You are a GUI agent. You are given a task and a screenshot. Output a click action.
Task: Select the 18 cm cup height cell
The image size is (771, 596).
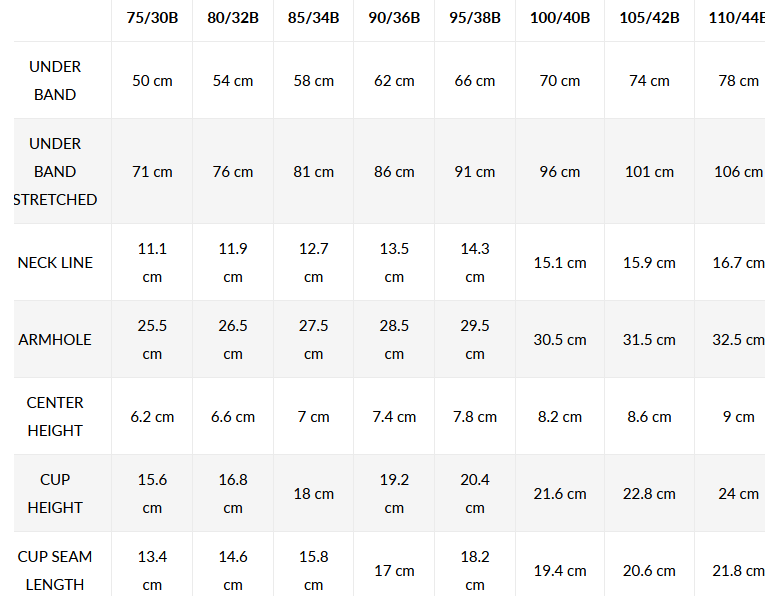pyautogui.click(x=313, y=494)
